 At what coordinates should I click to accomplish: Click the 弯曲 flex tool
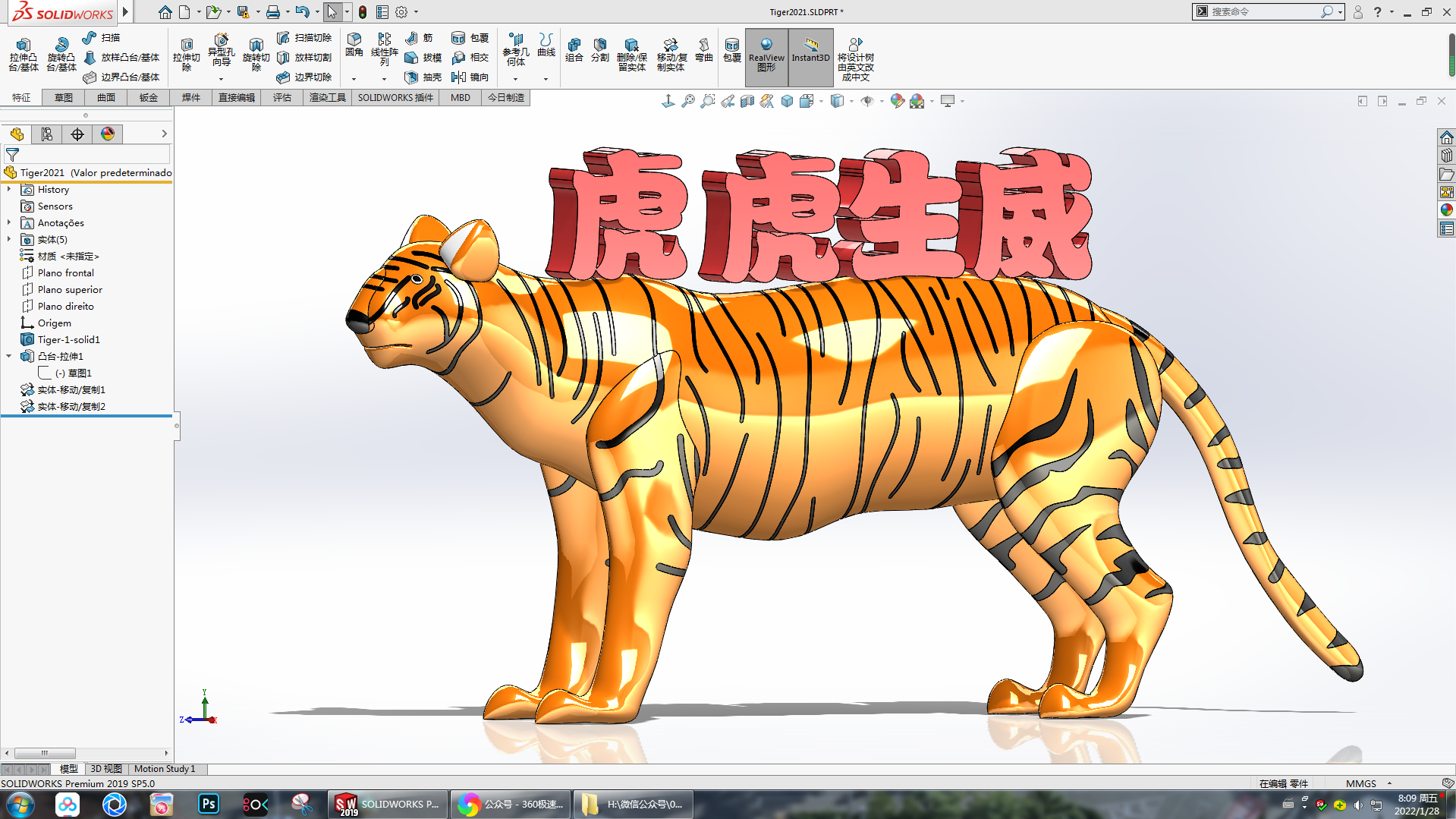(704, 50)
